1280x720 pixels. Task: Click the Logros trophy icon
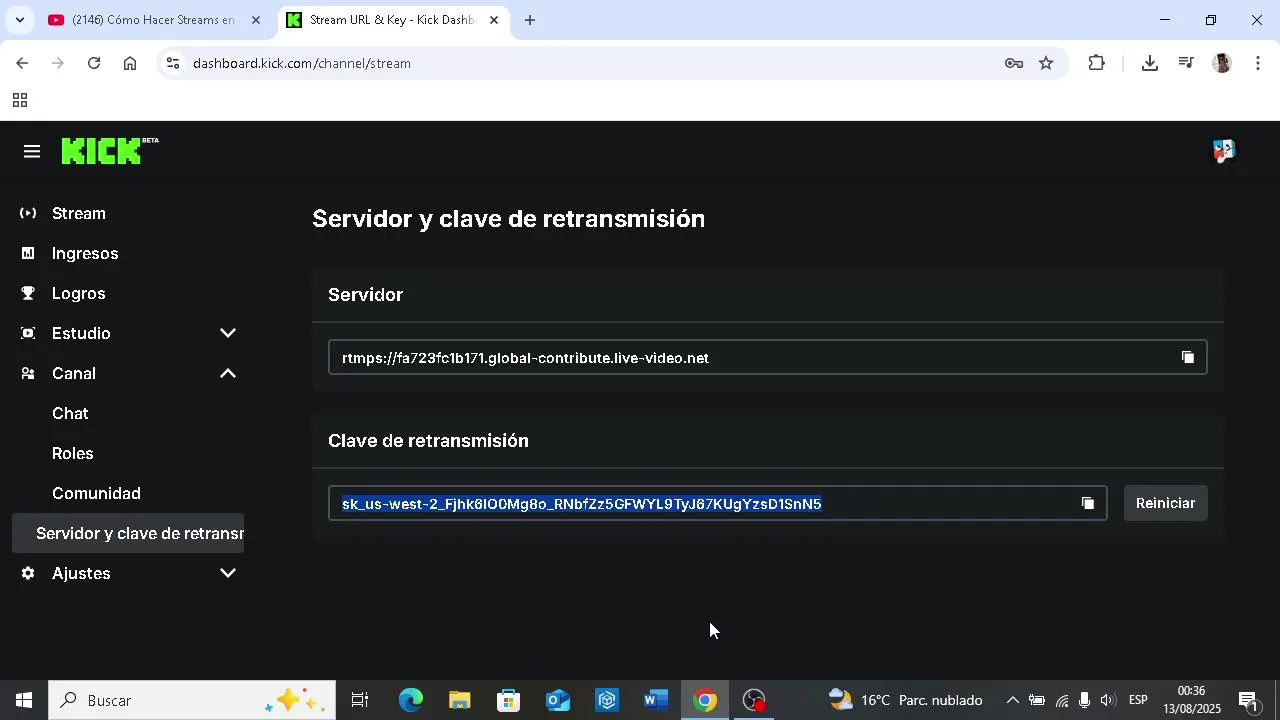[x=28, y=293]
